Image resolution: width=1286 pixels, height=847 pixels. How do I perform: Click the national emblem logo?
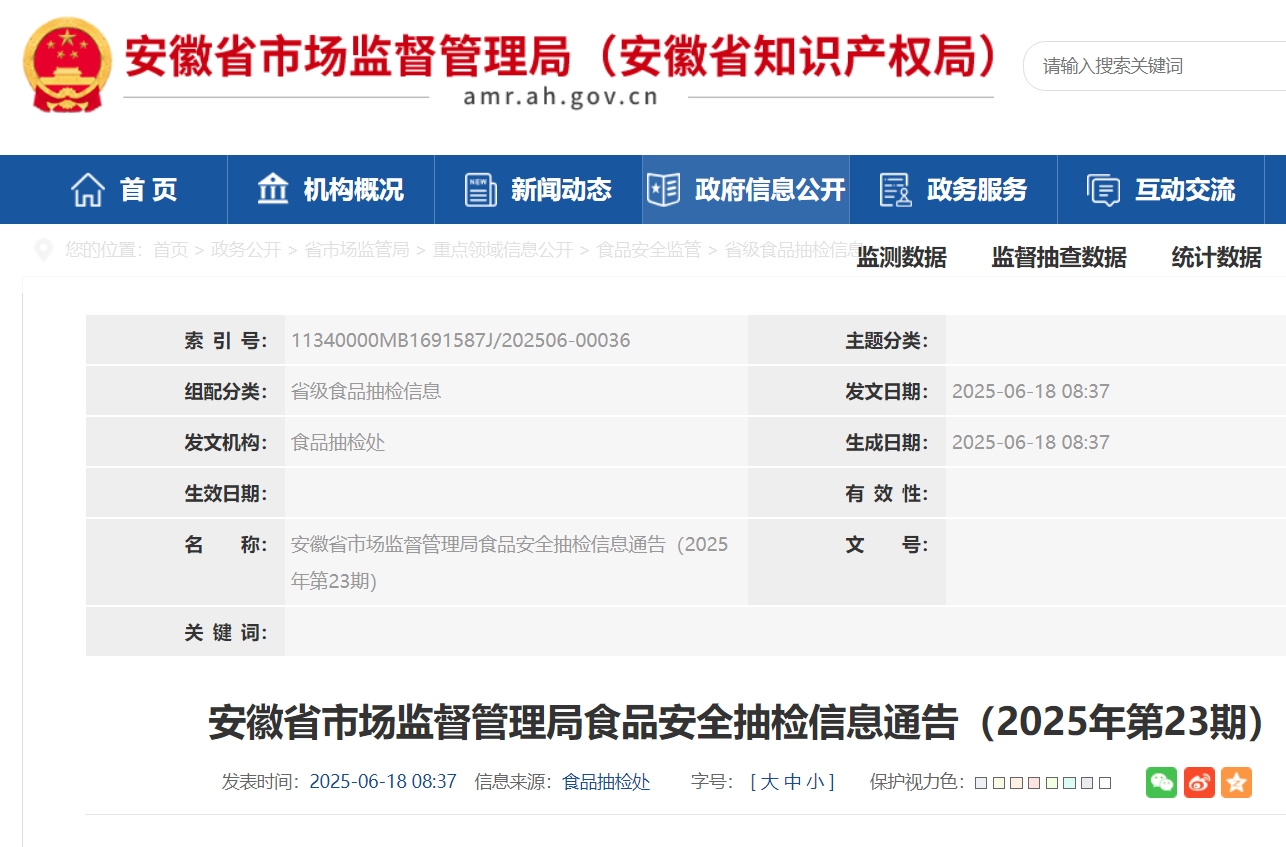point(67,64)
